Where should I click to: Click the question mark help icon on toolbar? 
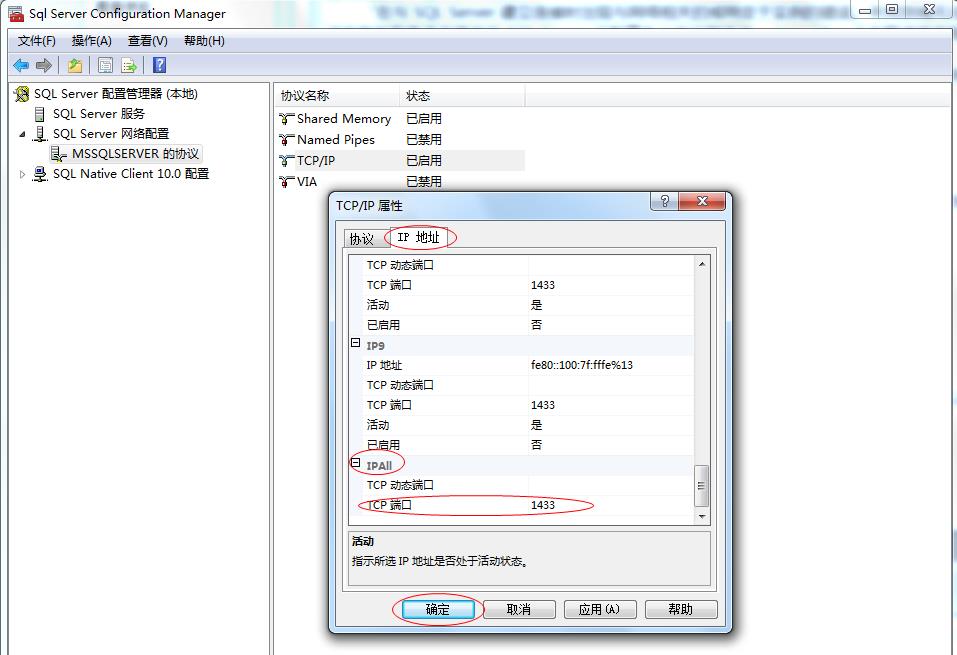(158, 65)
